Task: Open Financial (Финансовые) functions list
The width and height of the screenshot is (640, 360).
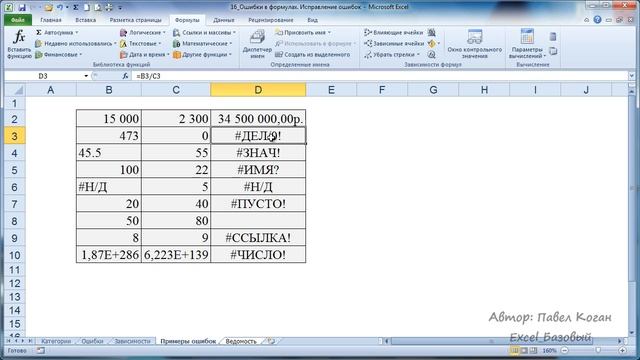Action: [x=59, y=54]
